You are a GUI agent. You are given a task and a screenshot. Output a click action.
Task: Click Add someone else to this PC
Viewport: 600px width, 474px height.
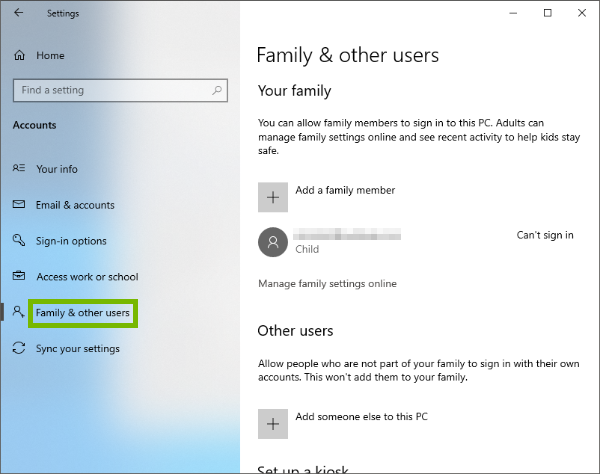[362, 417]
